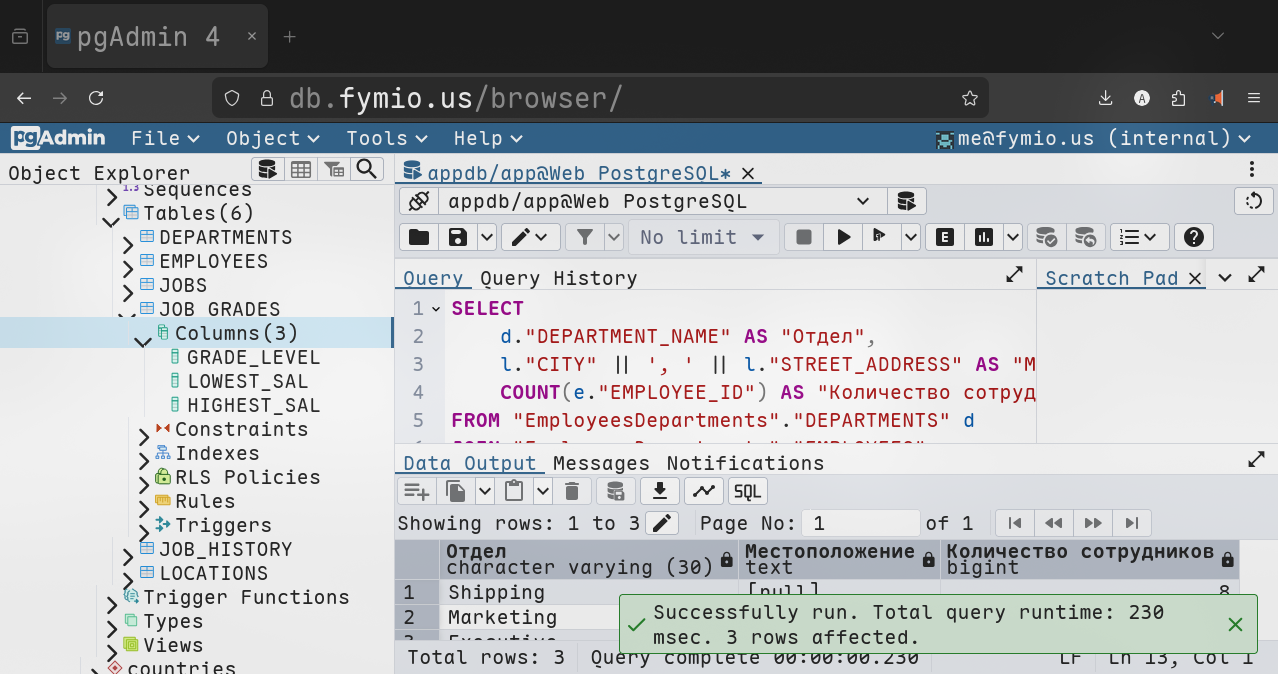
Task: Save the query with the floppy disk icon
Action: [x=458, y=237]
